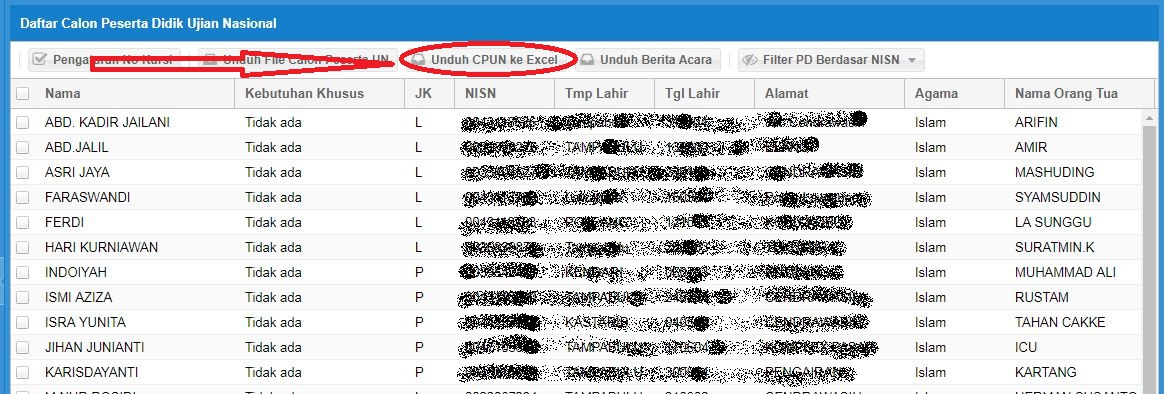The width and height of the screenshot is (1164, 394).
Task: Open Filter PD Berdasar NISN dropdown
Action: coord(831,60)
